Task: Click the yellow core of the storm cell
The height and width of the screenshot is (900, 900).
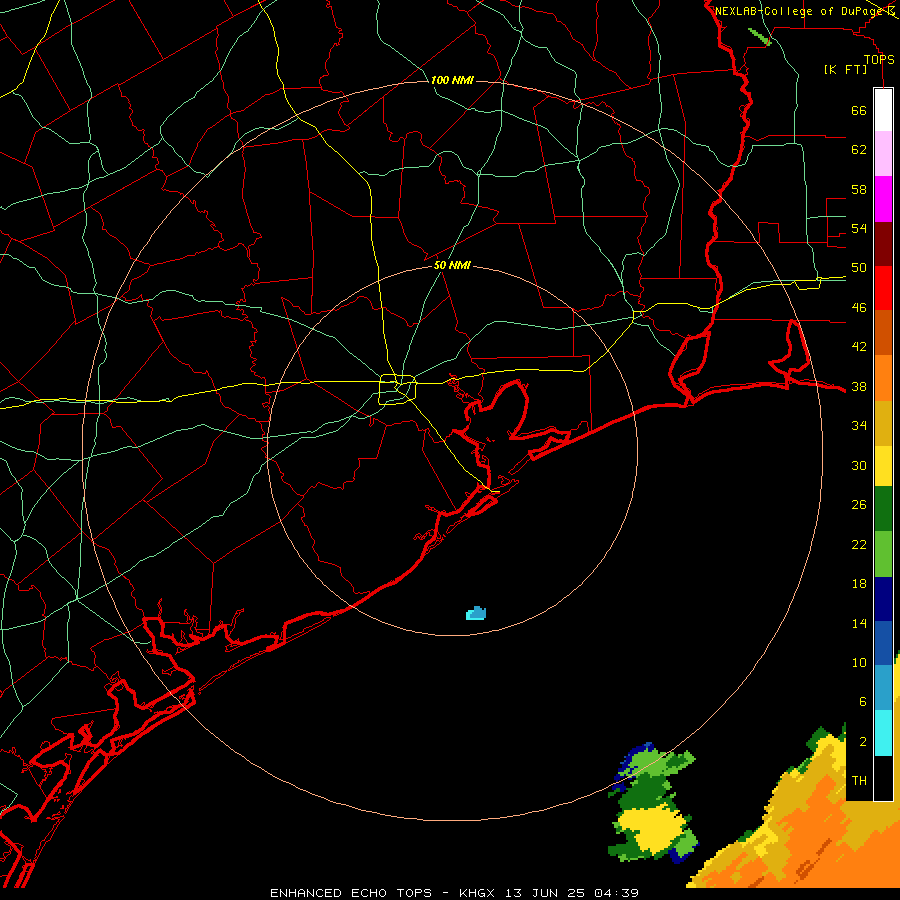Action: pyautogui.click(x=653, y=829)
